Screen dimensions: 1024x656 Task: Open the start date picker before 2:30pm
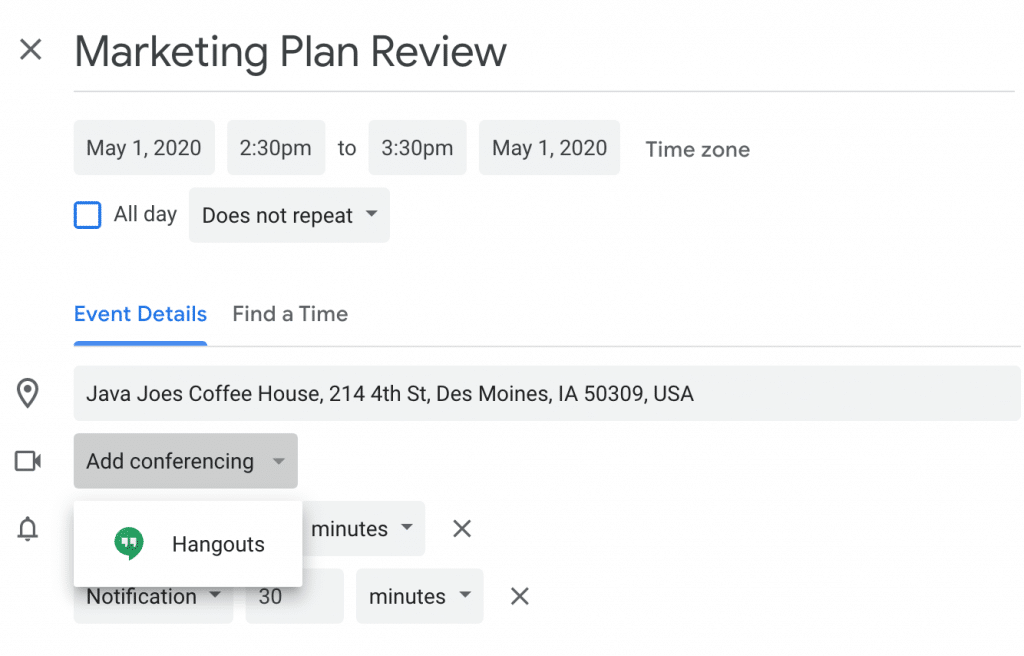click(x=144, y=148)
